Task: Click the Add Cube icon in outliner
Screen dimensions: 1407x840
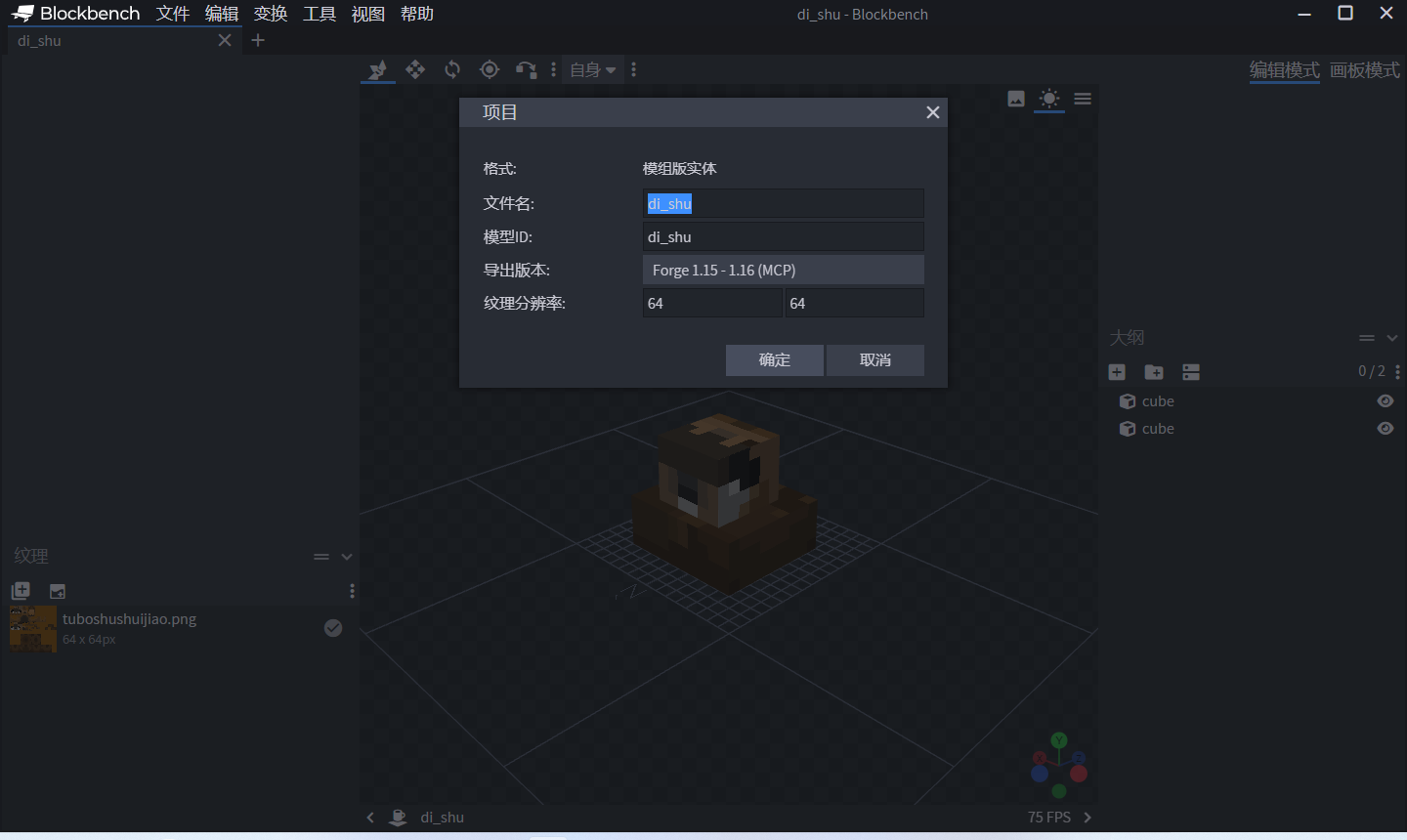Action: click(x=1117, y=371)
